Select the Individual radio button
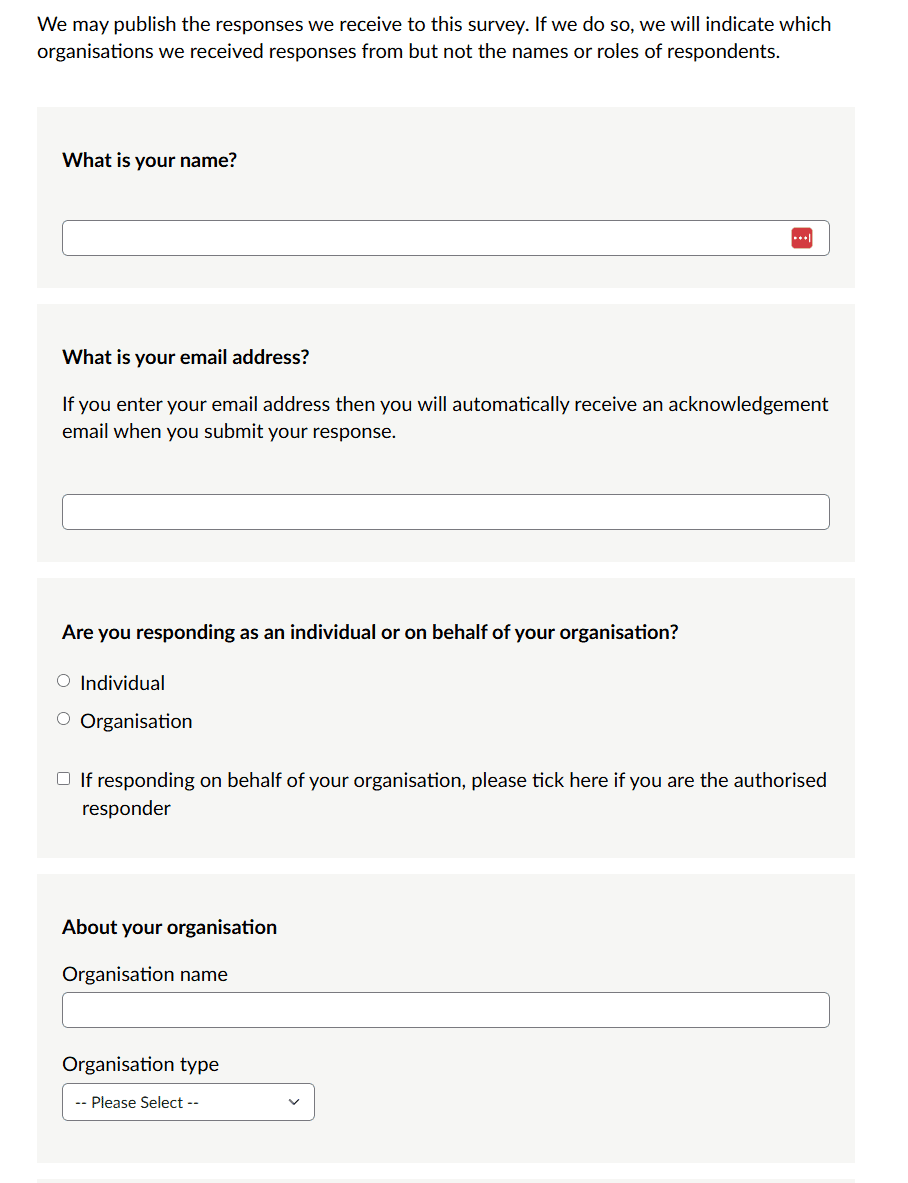This screenshot has height=1183, width=908. (64, 681)
